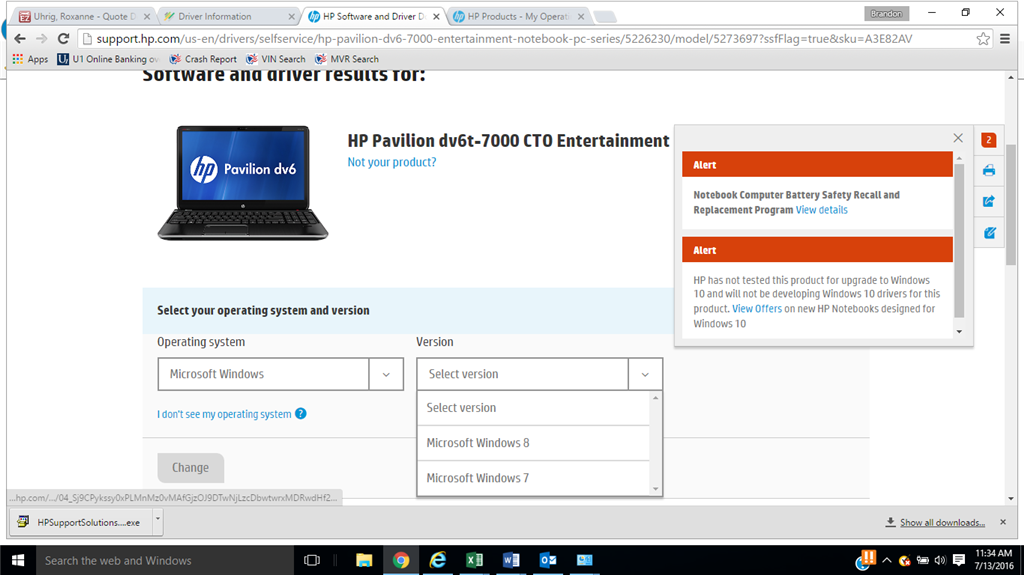Click Show all downloads link
Image resolution: width=1024 pixels, height=575 pixels.
tap(942, 523)
